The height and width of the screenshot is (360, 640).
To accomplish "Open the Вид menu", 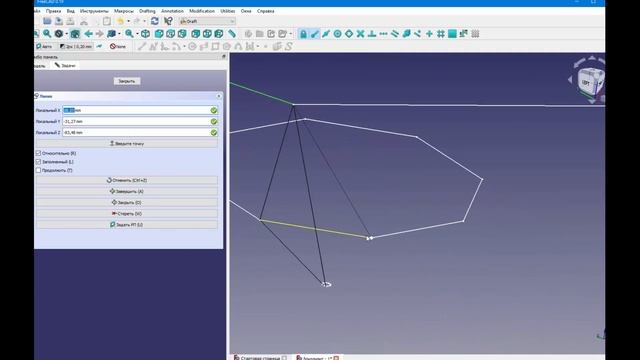I will pos(71,11).
